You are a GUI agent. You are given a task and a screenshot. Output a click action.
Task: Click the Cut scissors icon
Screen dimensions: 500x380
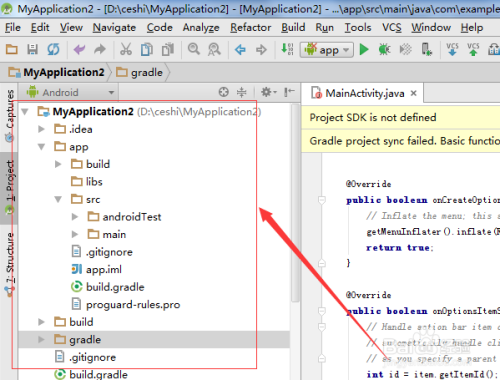click(x=126, y=50)
